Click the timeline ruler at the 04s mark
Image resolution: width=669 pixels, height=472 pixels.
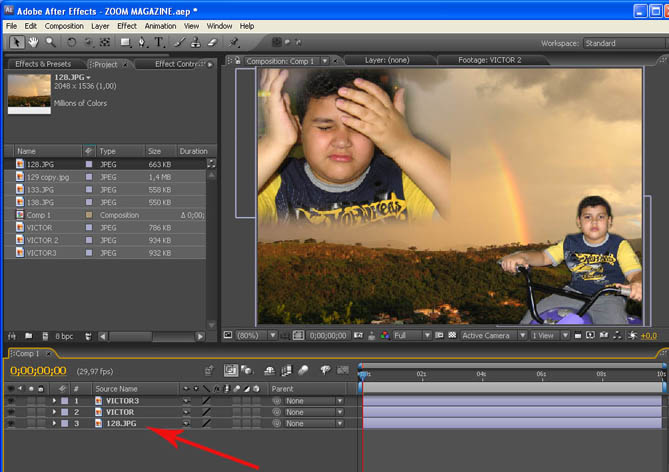[481, 374]
